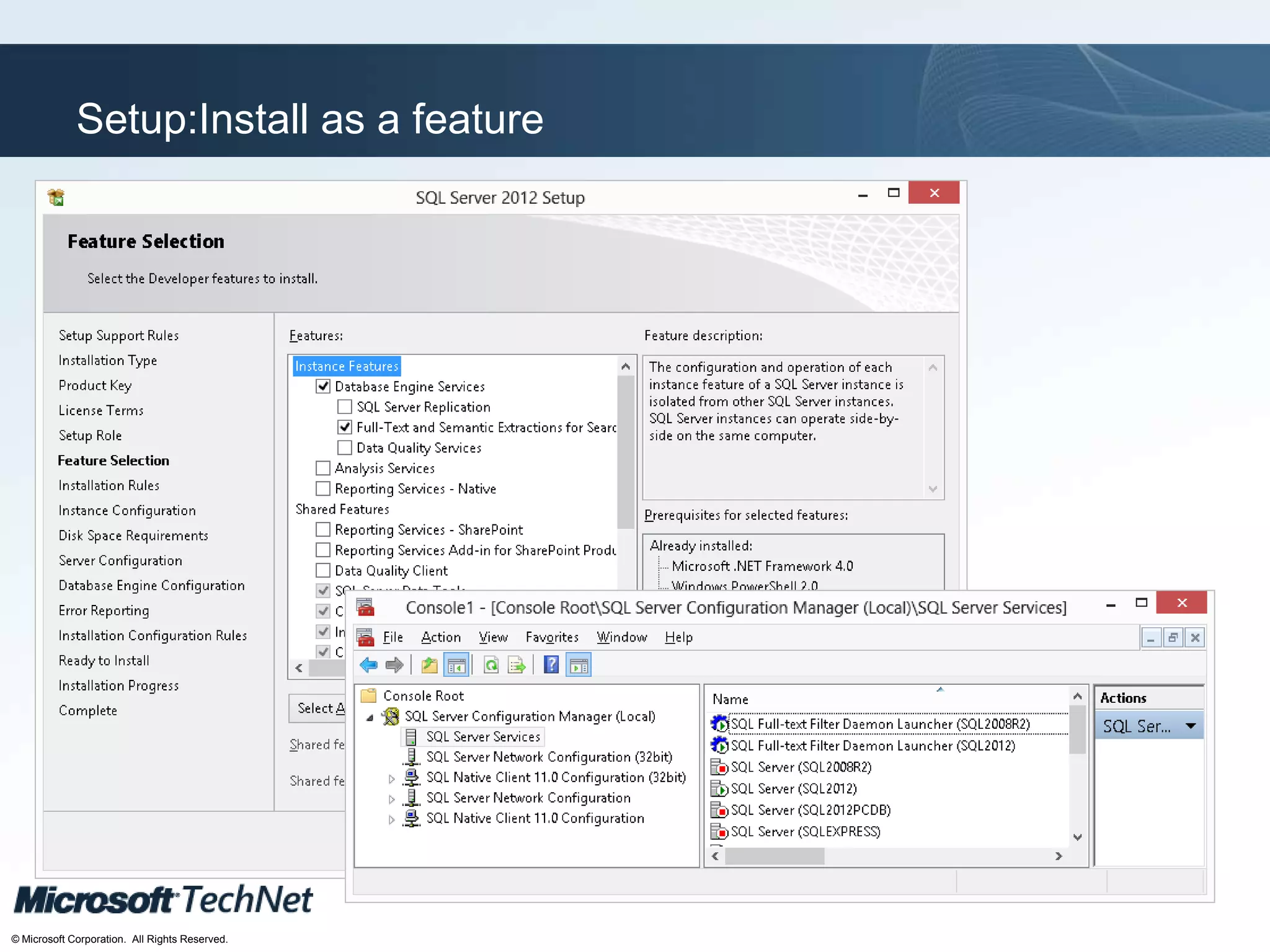Select SQL Server Configuration Manager (Local) node icon
Screen dimensions: 1270x952
(391, 716)
